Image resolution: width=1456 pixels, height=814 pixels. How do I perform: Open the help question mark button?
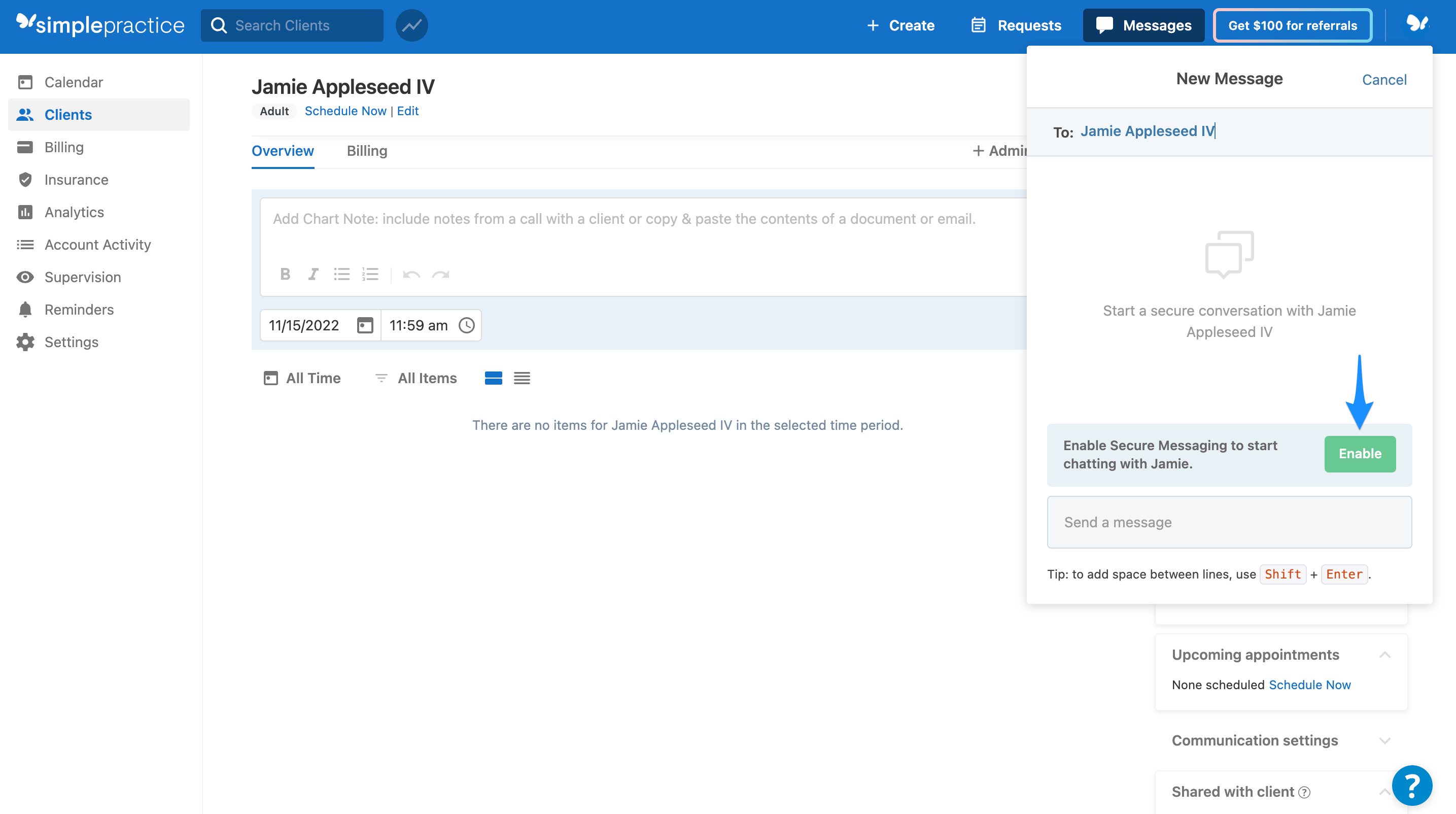(1411, 786)
